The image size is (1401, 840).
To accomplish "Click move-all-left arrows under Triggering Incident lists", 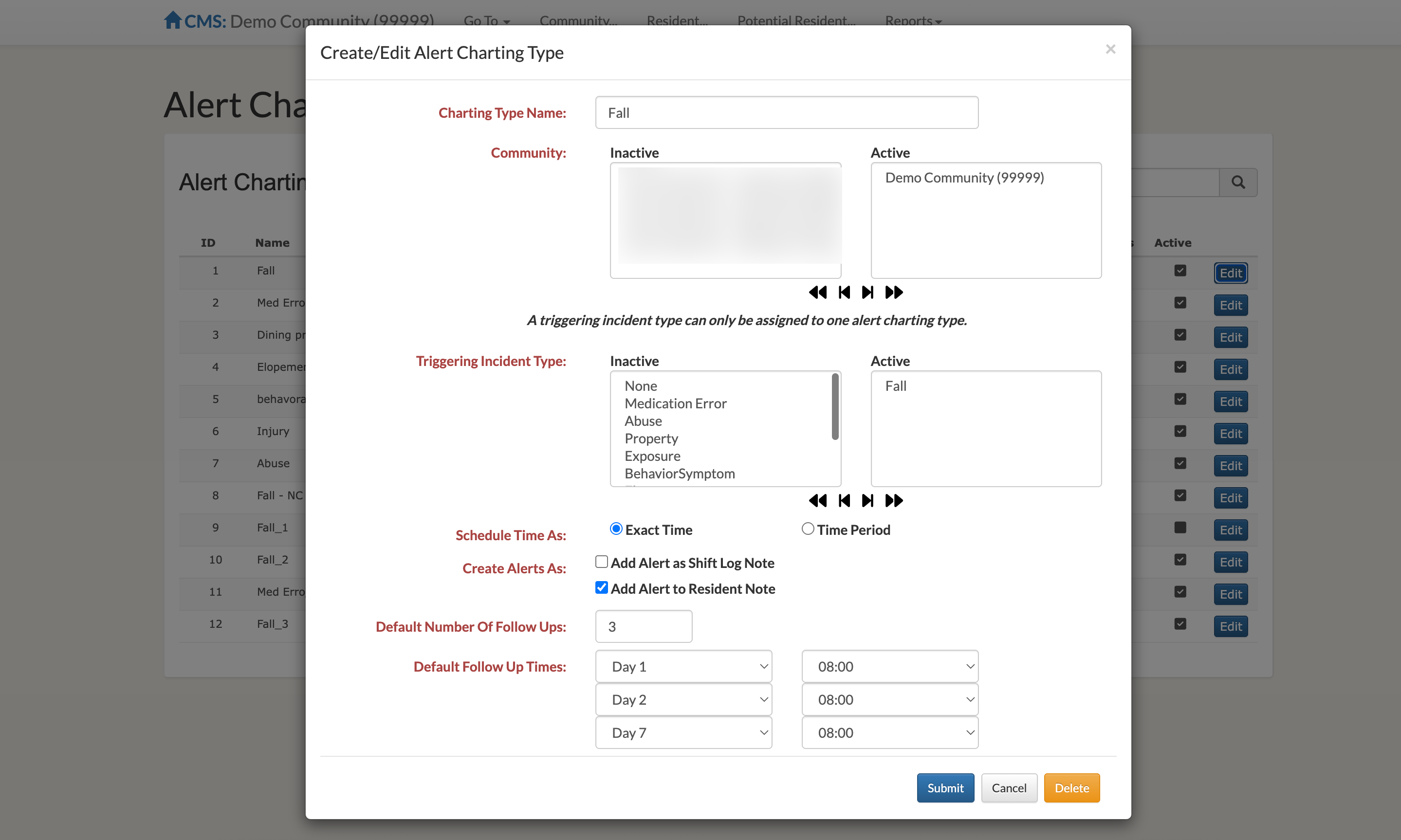I will pos(817,501).
